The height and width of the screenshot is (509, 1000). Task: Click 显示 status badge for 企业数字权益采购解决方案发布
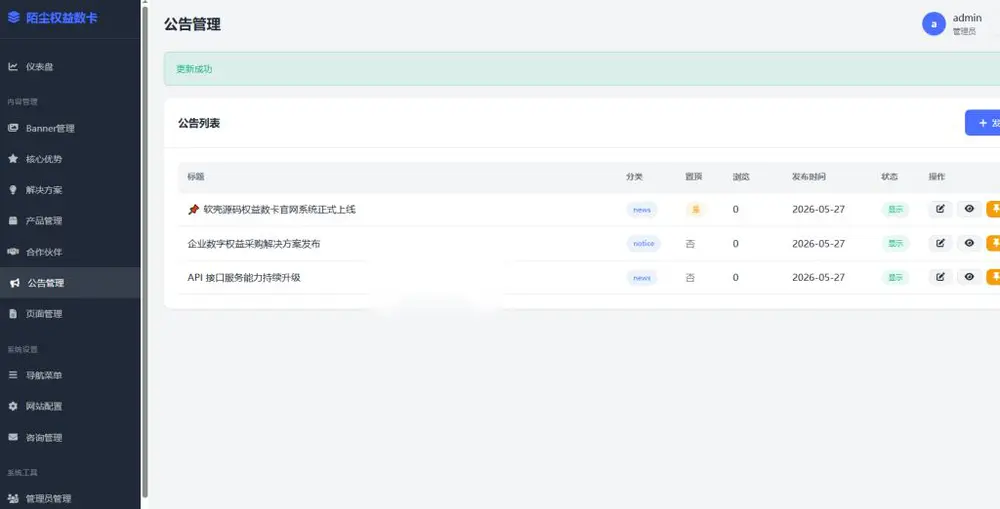click(x=895, y=244)
